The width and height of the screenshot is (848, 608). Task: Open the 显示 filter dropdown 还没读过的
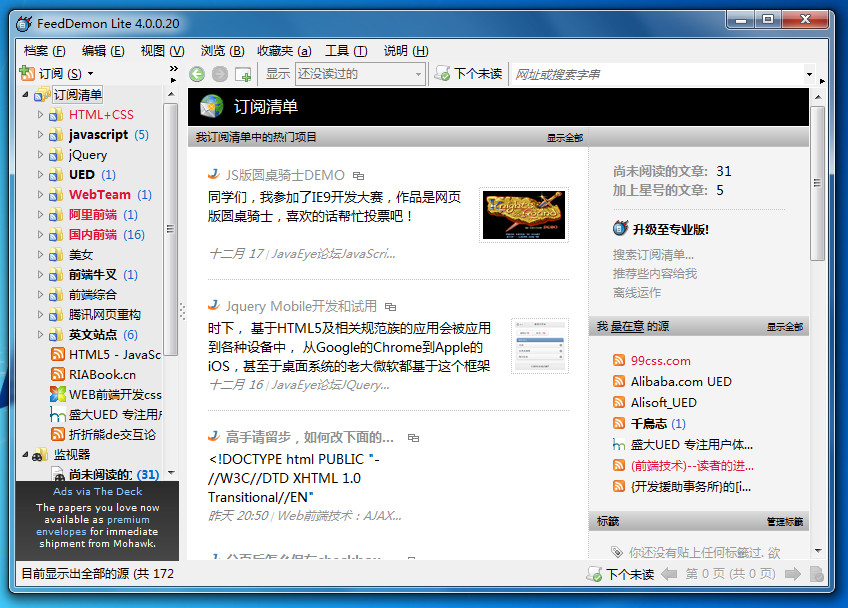(x=360, y=74)
